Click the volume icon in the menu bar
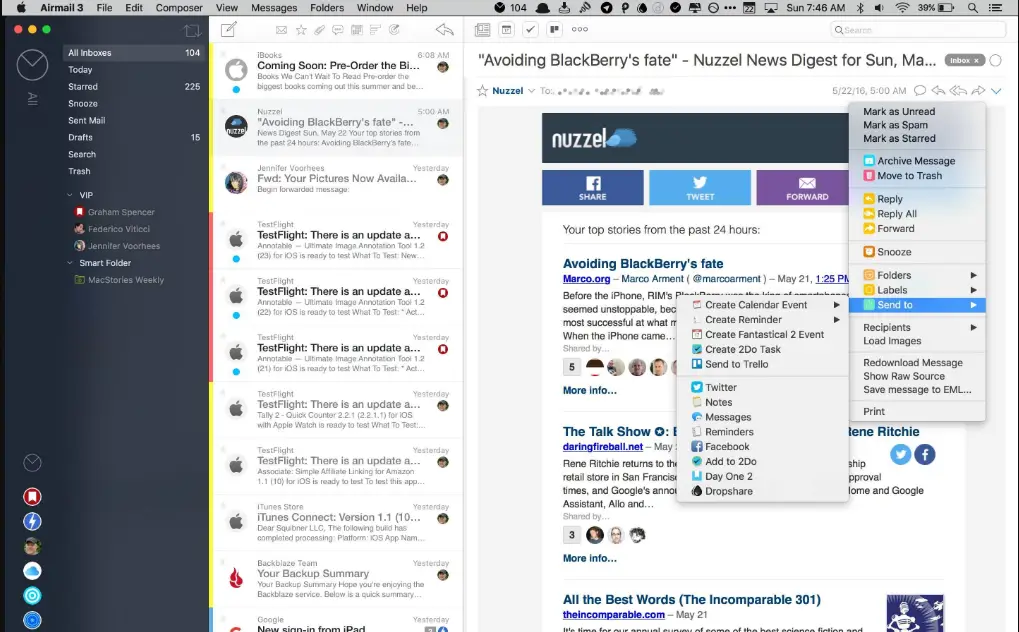This screenshot has width=1019, height=632. pyautogui.click(x=879, y=8)
